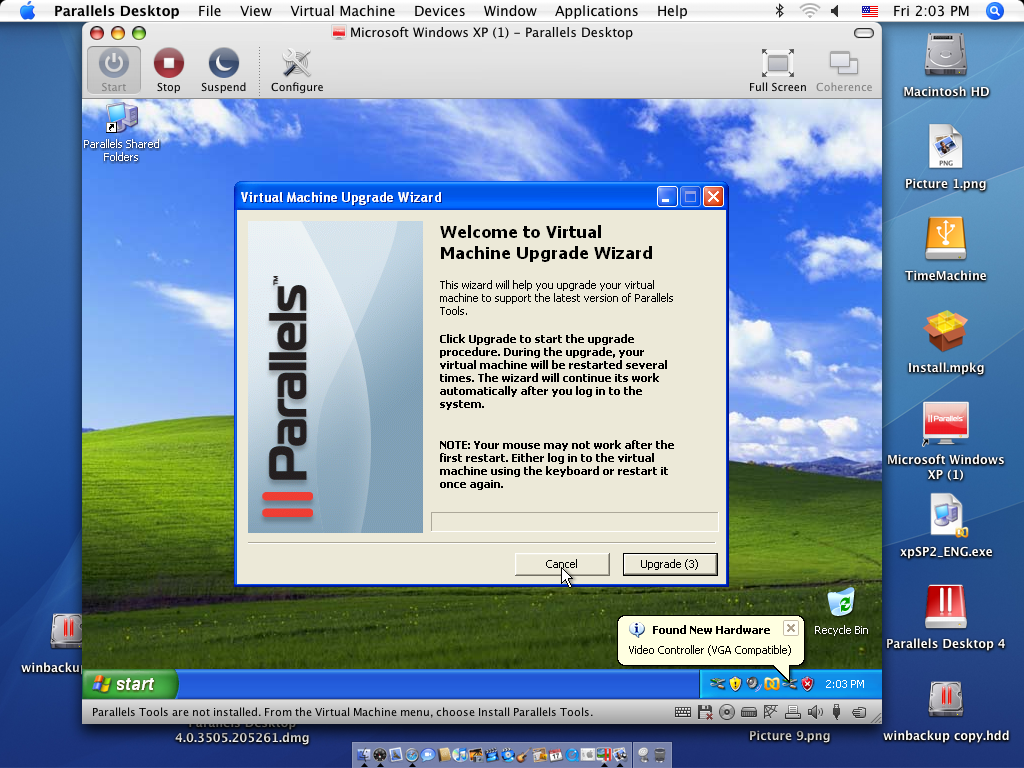Click the speaker tray icon in XP taskbar
The width and height of the screenshot is (1024, 768).
[x=754, y=684]
